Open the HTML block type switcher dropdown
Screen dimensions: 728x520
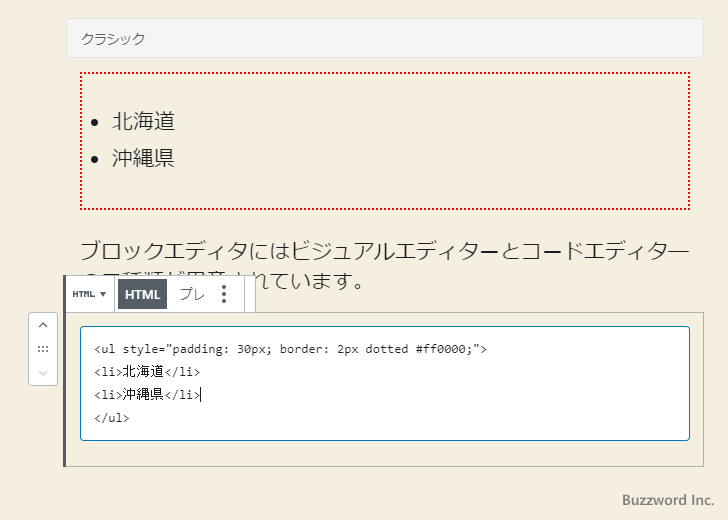pyautogui.click(x=89, y=294)
